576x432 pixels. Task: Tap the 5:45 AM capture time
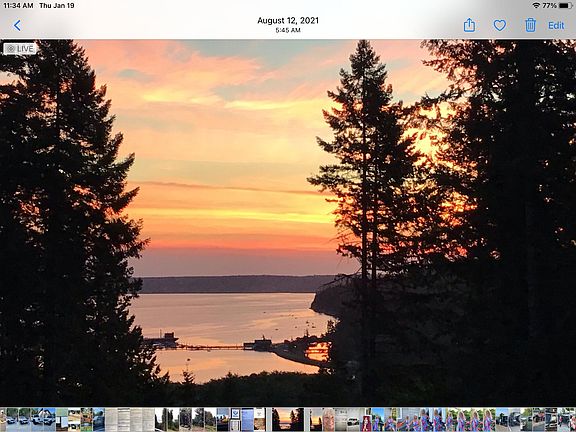tap(288, 30)
